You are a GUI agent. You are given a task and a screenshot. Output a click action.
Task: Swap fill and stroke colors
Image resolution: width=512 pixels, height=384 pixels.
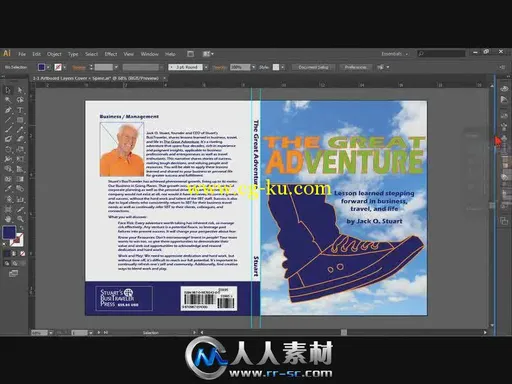[21, 228]
